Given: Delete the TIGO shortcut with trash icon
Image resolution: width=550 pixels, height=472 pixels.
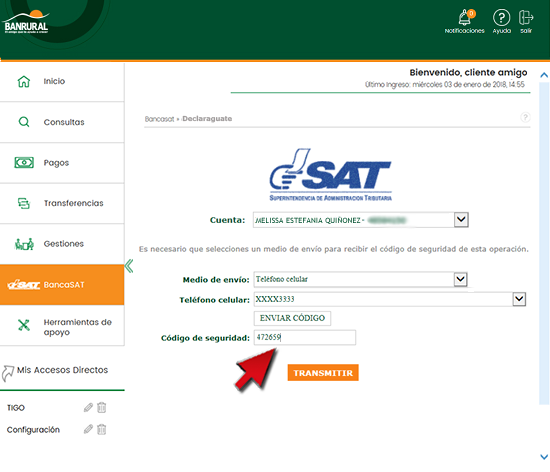Looking at the screenshot, I should [x=101, y=407].
